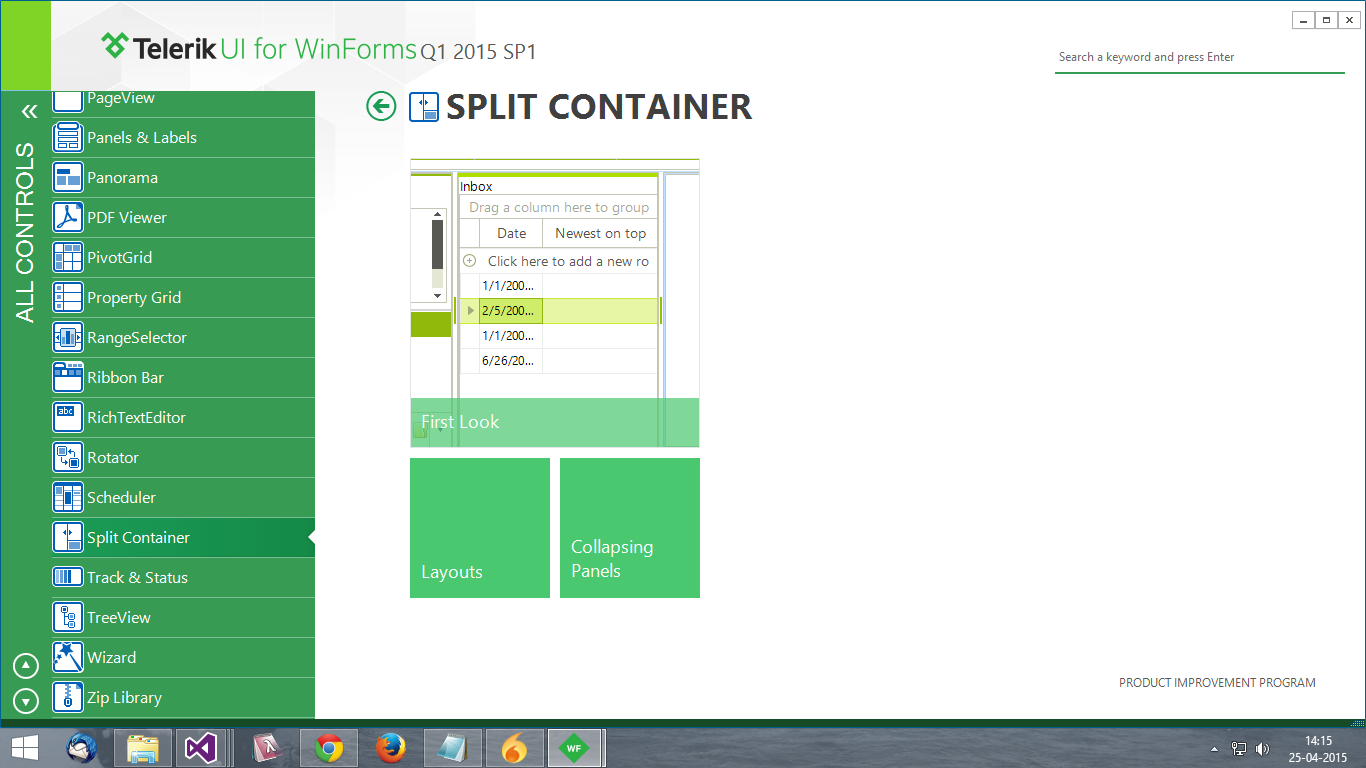
Task: Open Google Chrome from the taskbar
Action: 329,748
